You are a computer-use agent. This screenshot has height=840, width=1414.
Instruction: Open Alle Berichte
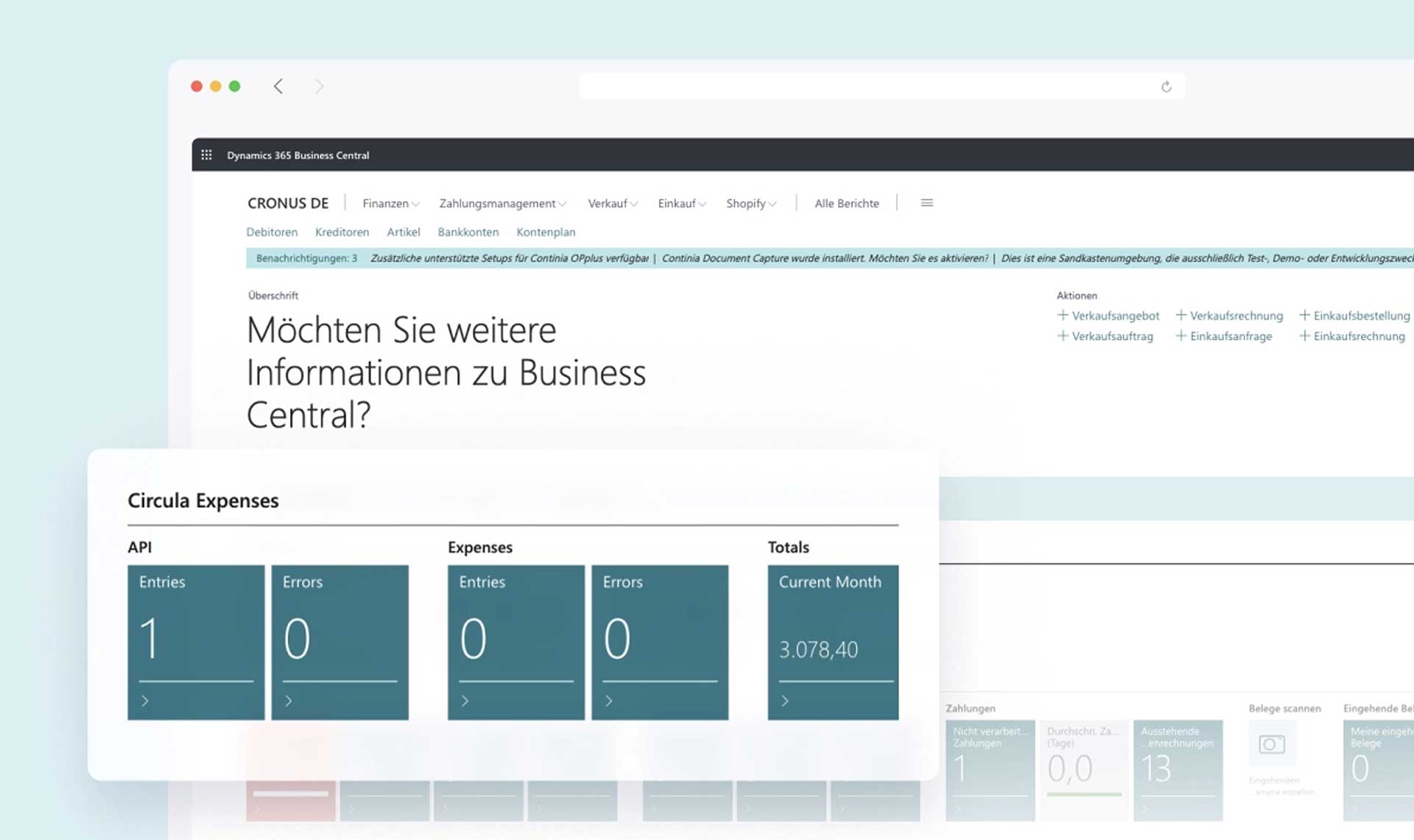coord(847,203)
